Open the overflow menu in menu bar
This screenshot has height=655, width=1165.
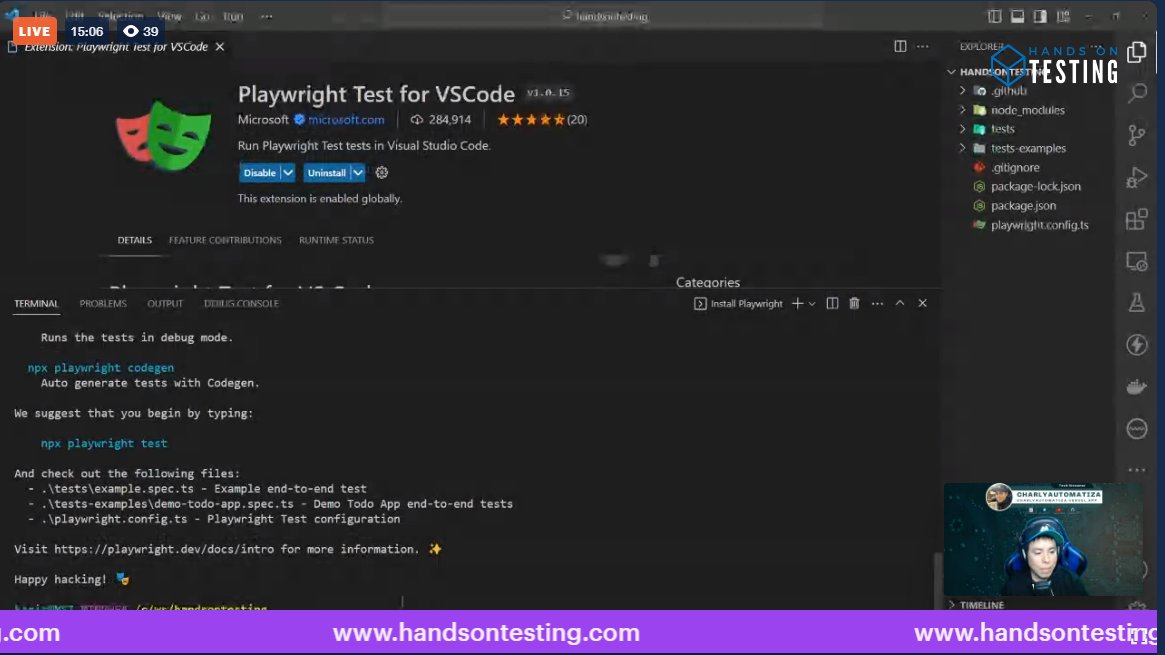tap(267, 16)
